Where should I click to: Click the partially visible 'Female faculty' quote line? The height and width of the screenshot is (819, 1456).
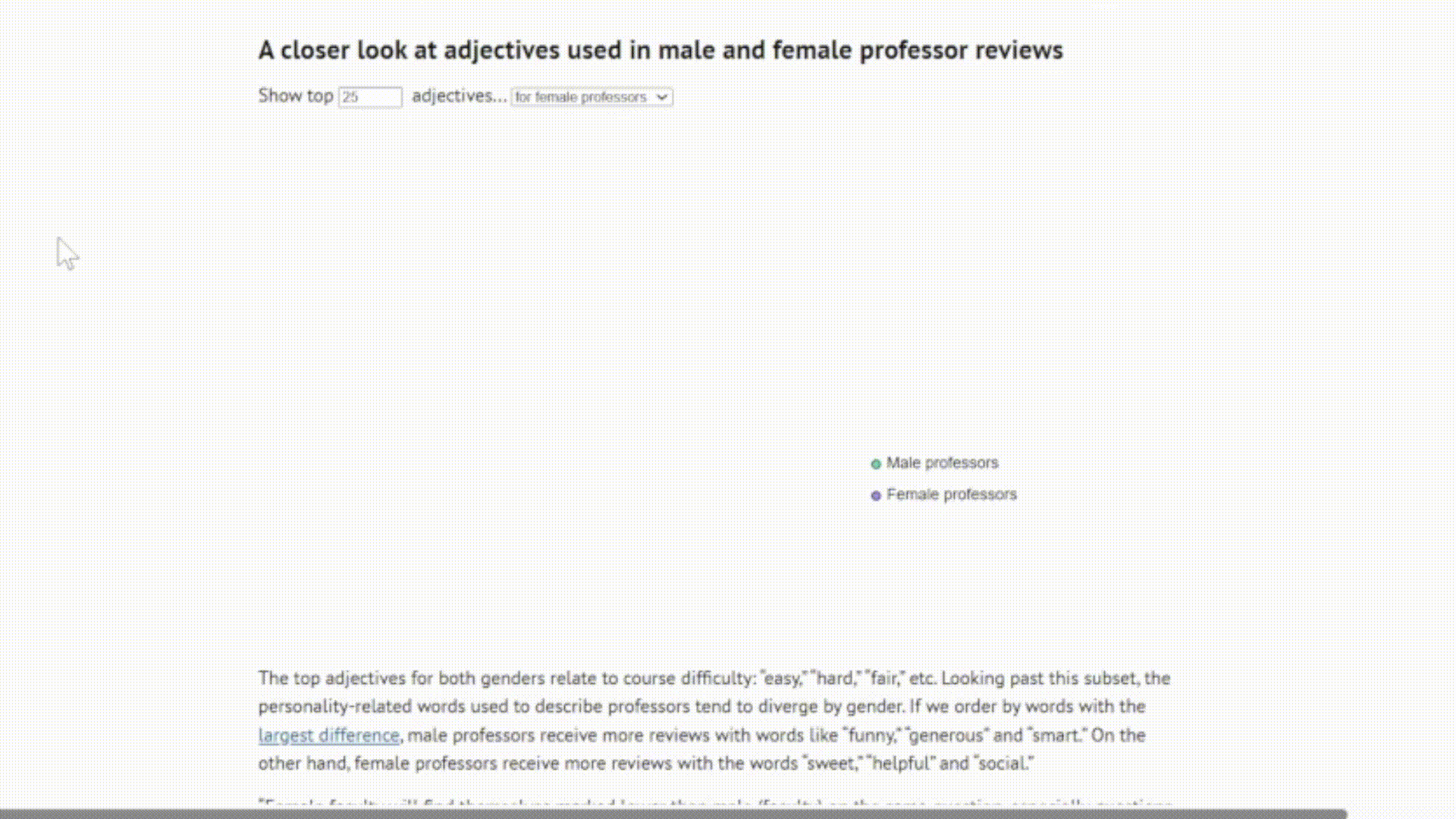click(714, 803)
